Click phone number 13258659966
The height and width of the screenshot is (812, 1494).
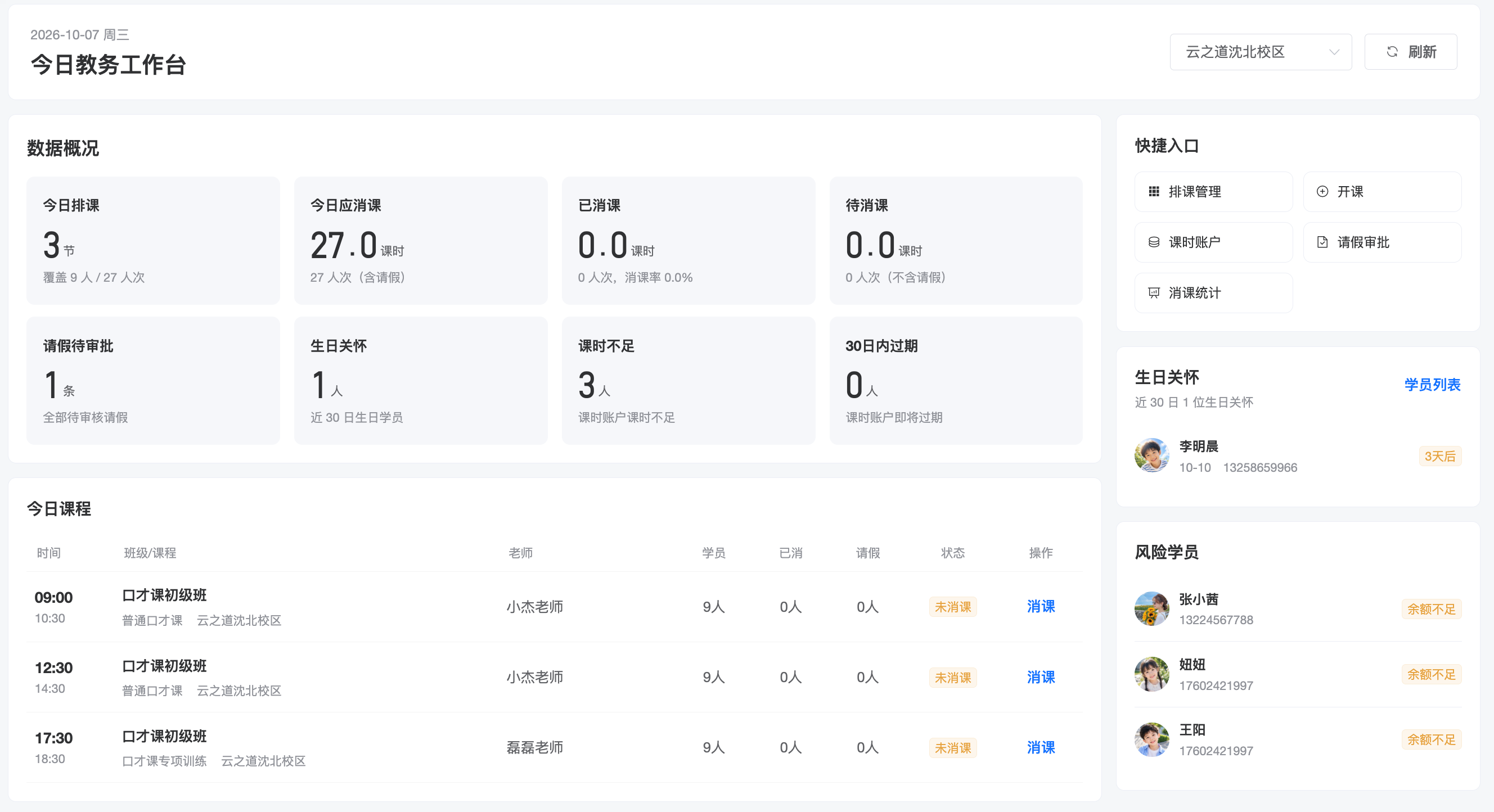point(1260,468)
